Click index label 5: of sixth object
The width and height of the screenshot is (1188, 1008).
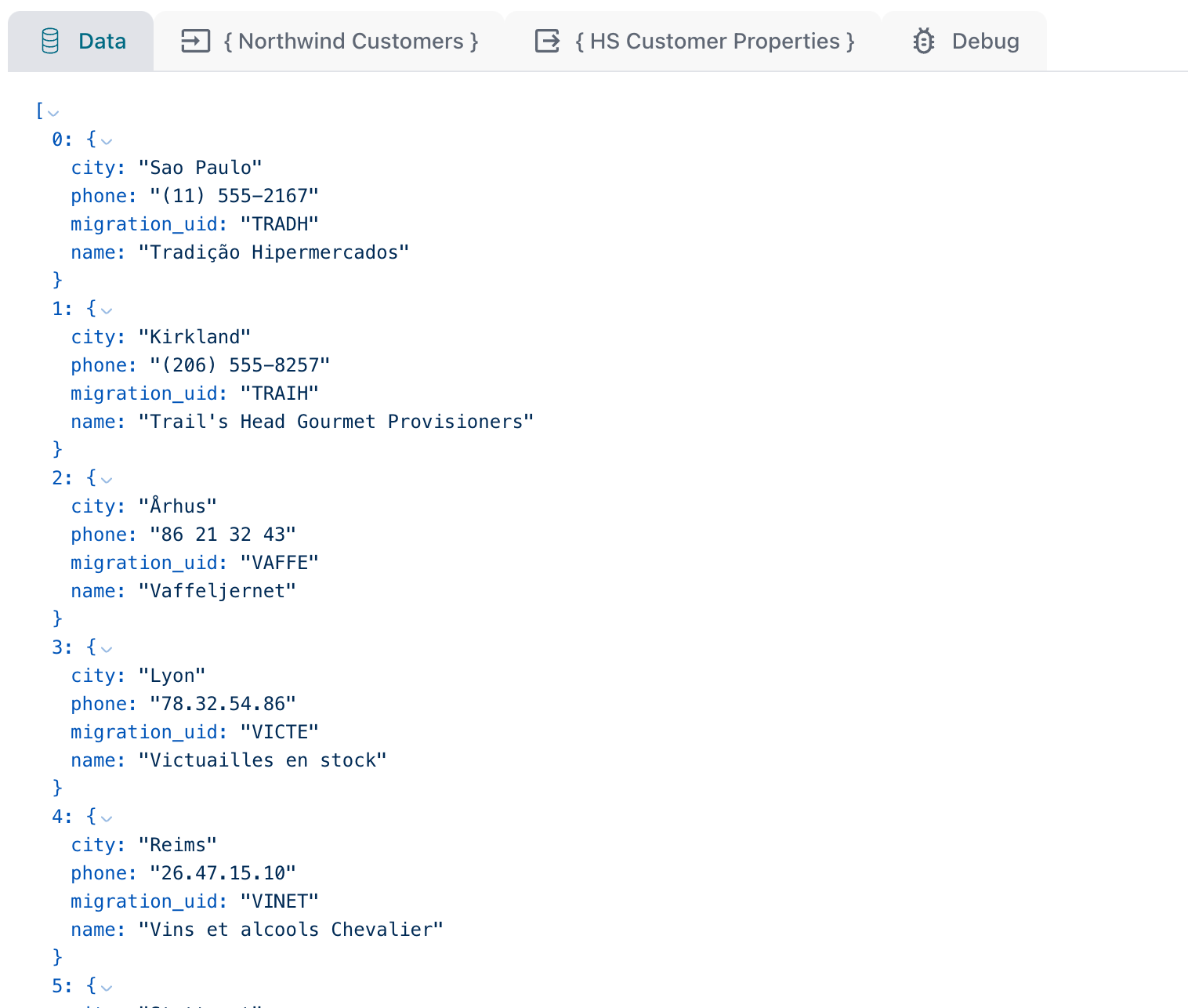(x=63, y=986)
